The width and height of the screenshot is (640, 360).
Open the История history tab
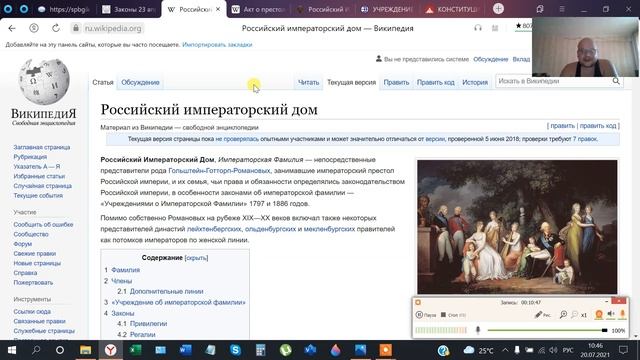coord(475,82)
